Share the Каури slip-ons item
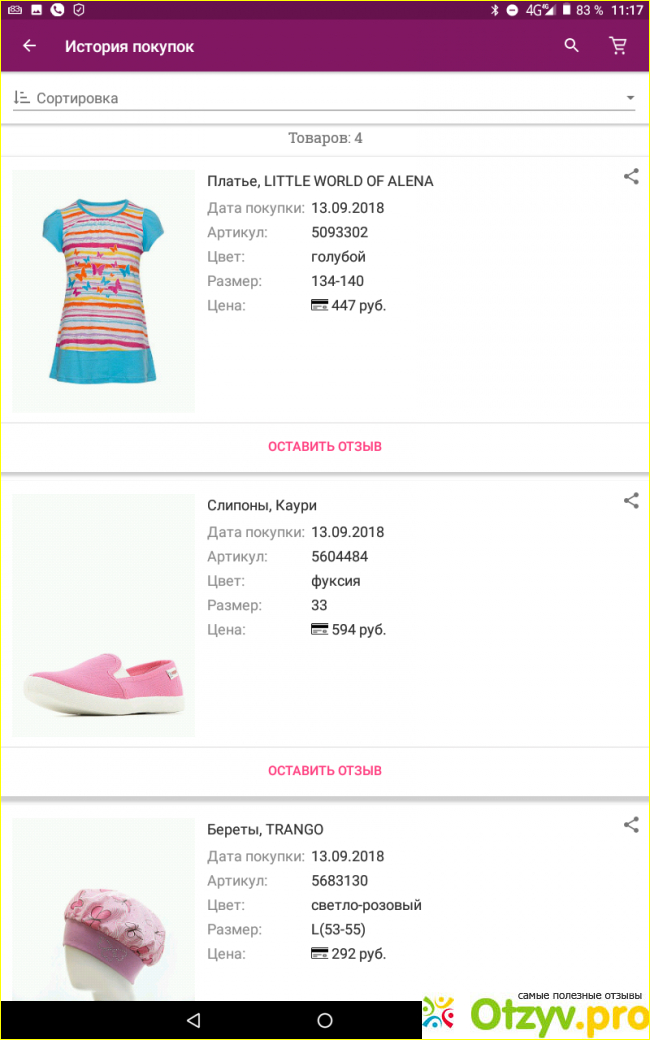 (x=631, y=501)
